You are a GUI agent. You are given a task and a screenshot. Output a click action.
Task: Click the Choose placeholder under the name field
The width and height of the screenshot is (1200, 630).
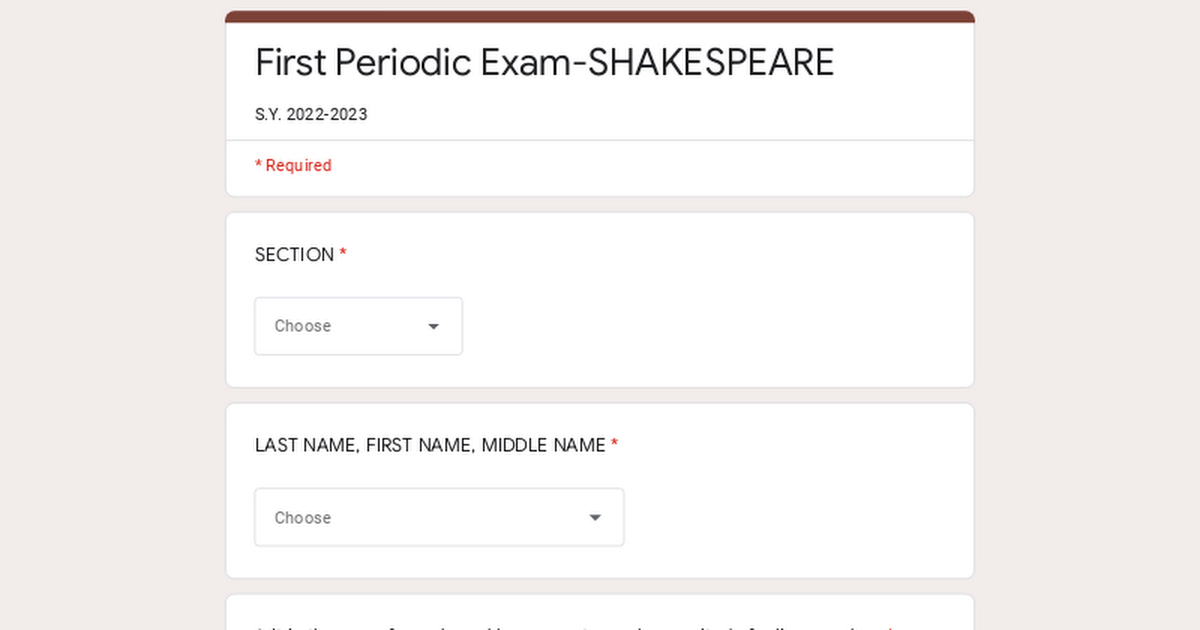(302, 517)
